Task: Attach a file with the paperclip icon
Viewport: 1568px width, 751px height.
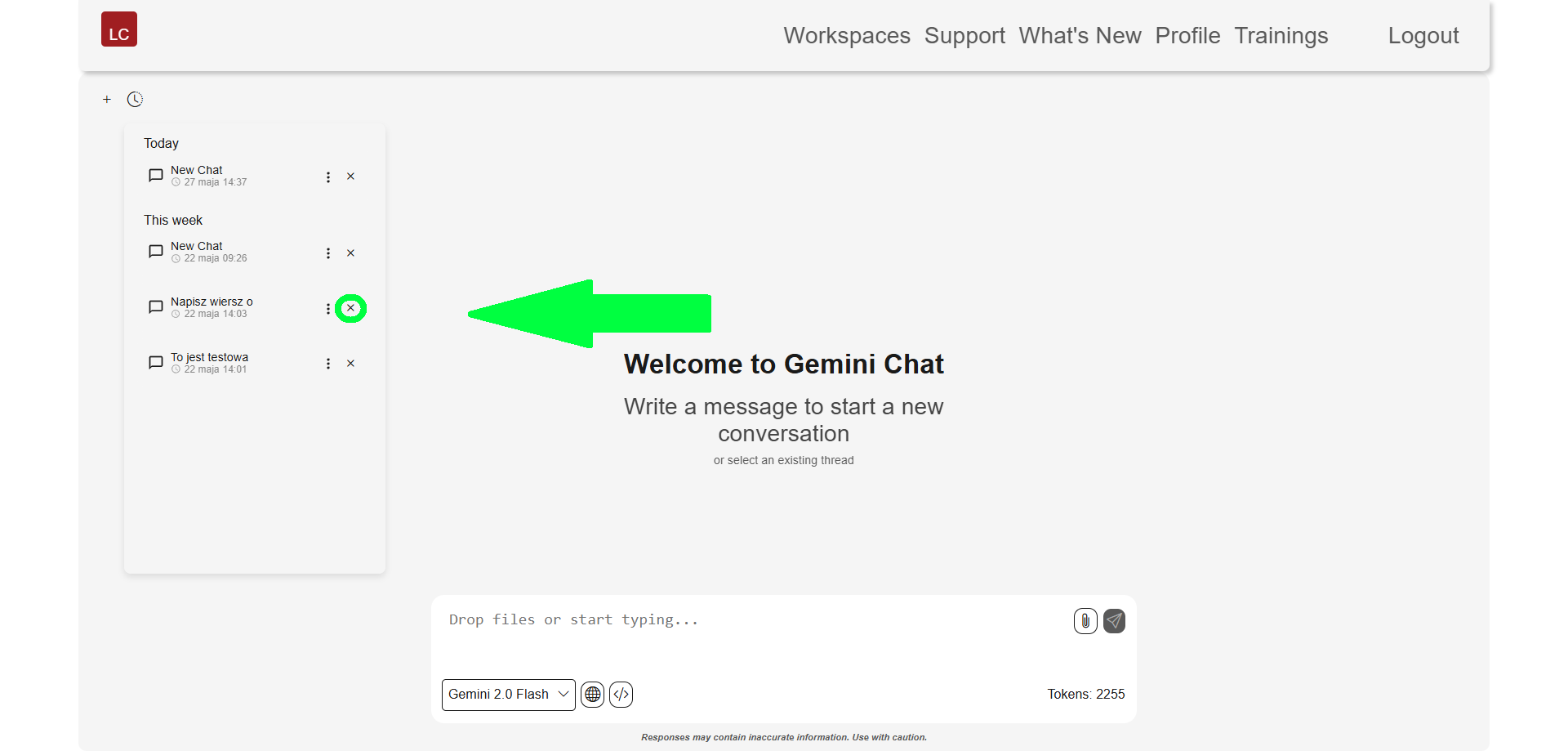Action: 1085,621
